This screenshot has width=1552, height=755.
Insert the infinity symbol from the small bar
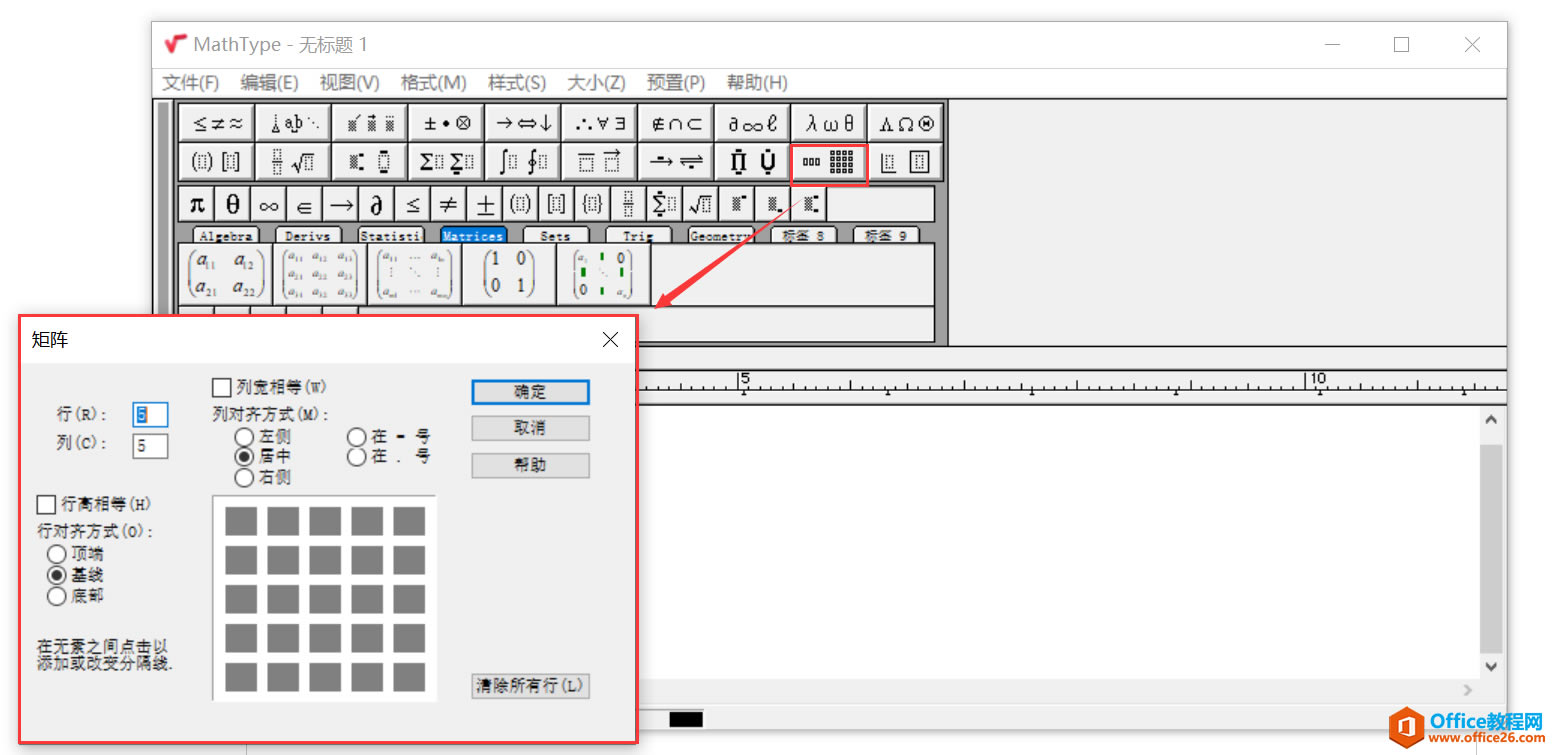[269, 204]
